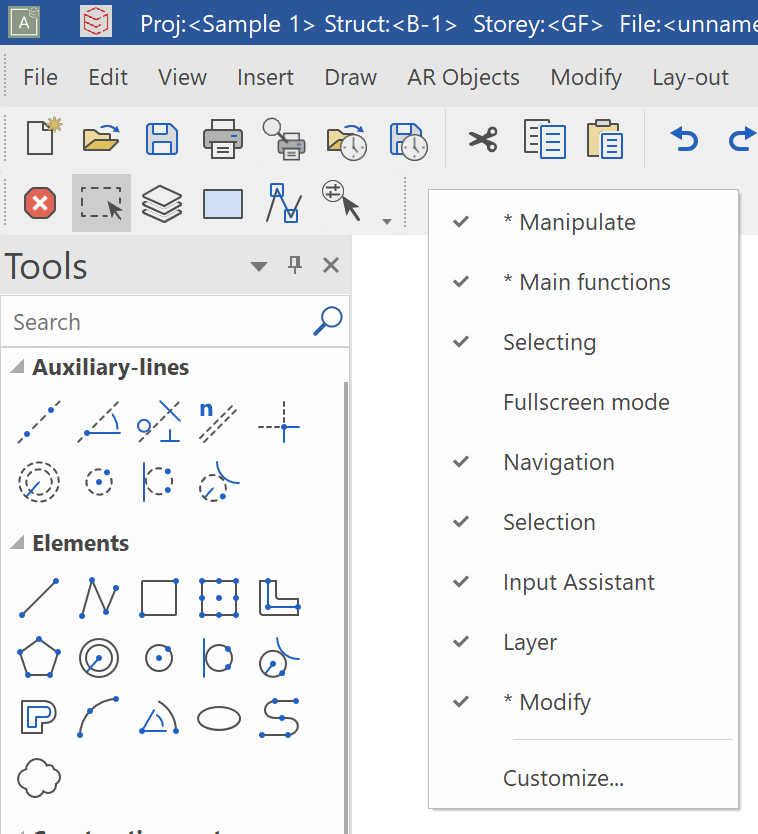Select the Line tool in Elements
Viewport: 758px width, 834px height.
click(x=38, y=598)
